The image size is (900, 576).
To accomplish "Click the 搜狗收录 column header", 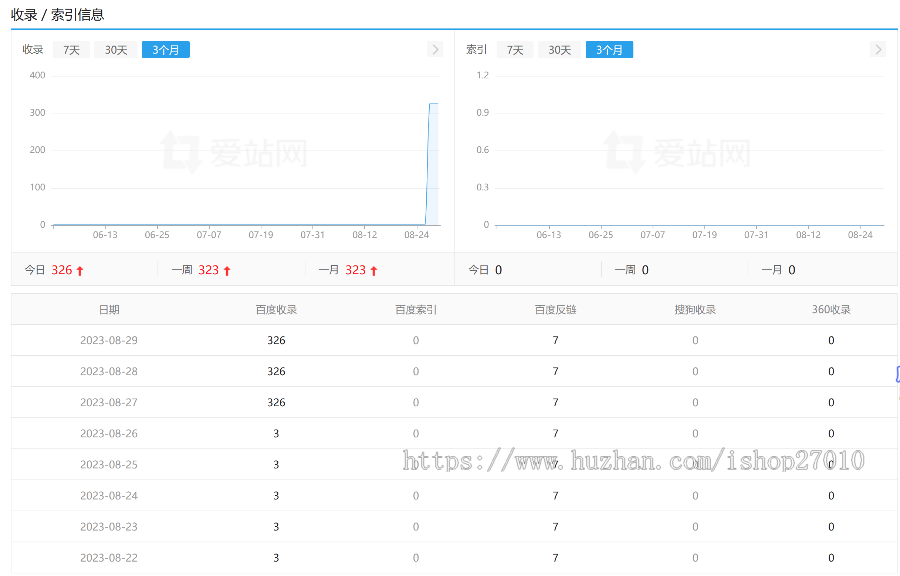I will click(695, 310).
